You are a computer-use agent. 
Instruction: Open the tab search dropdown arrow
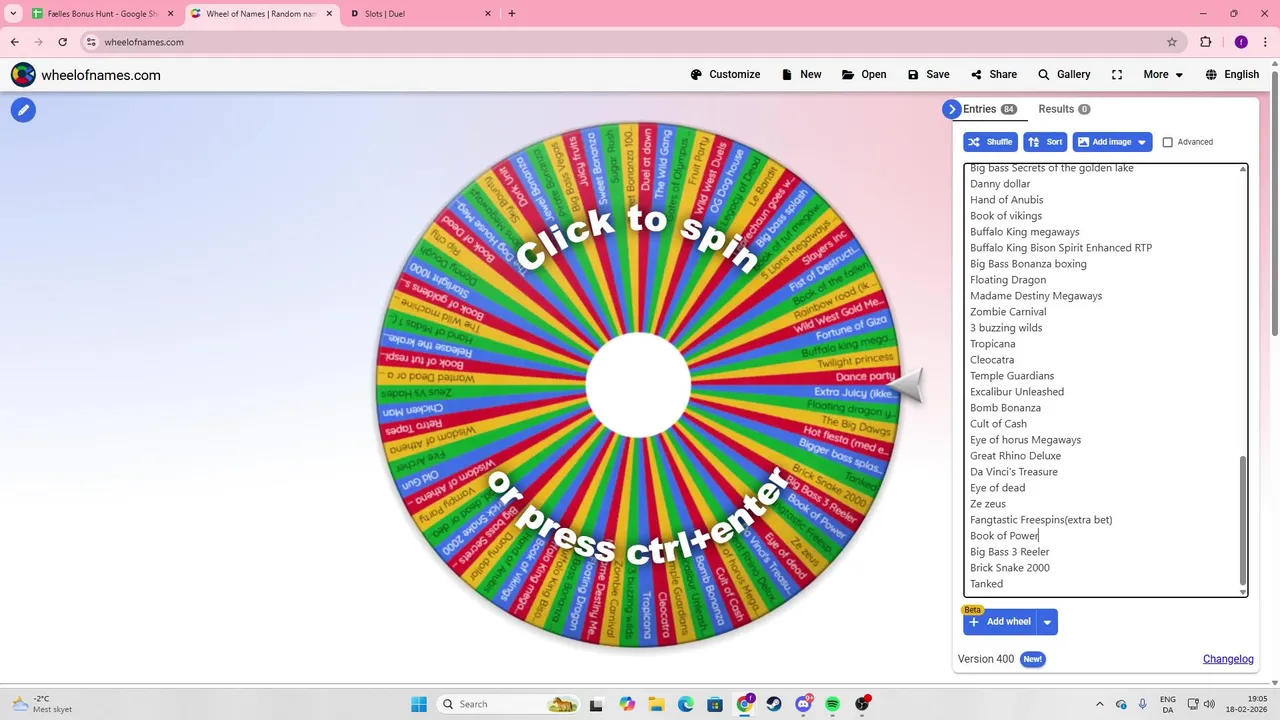pos(13,14)
